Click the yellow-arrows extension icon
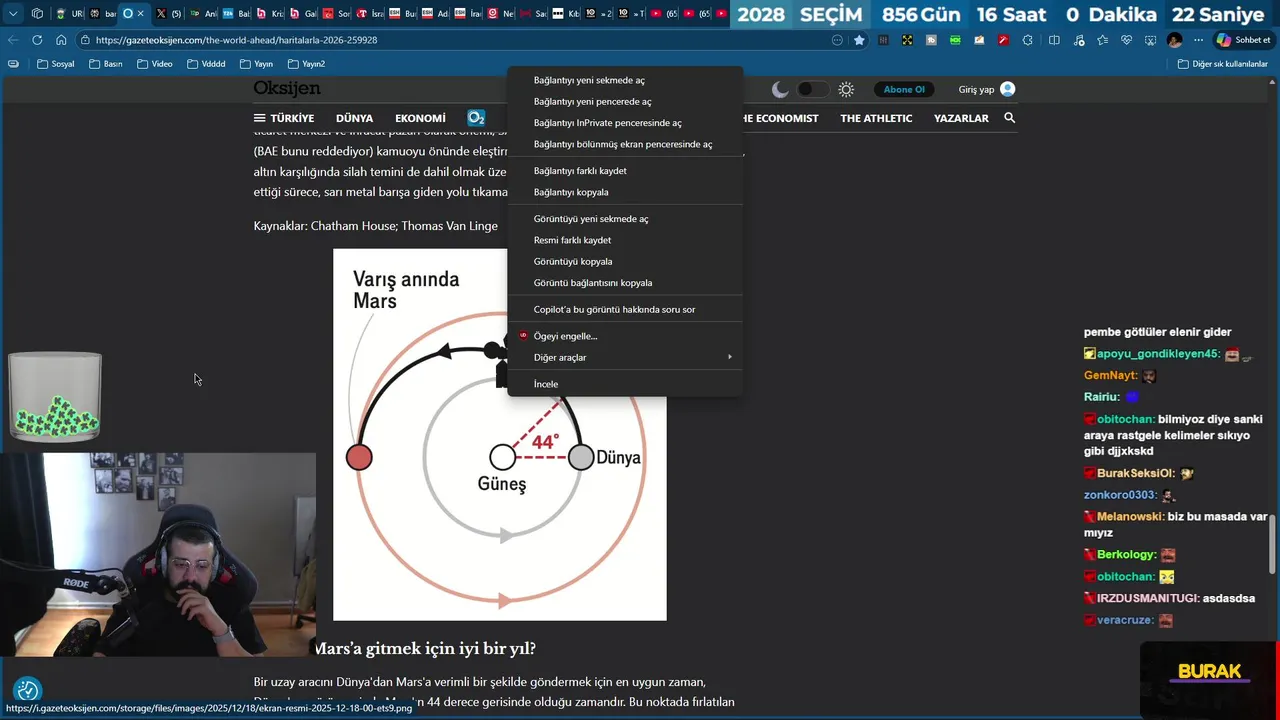1280x720 pixels. point(907,40)
